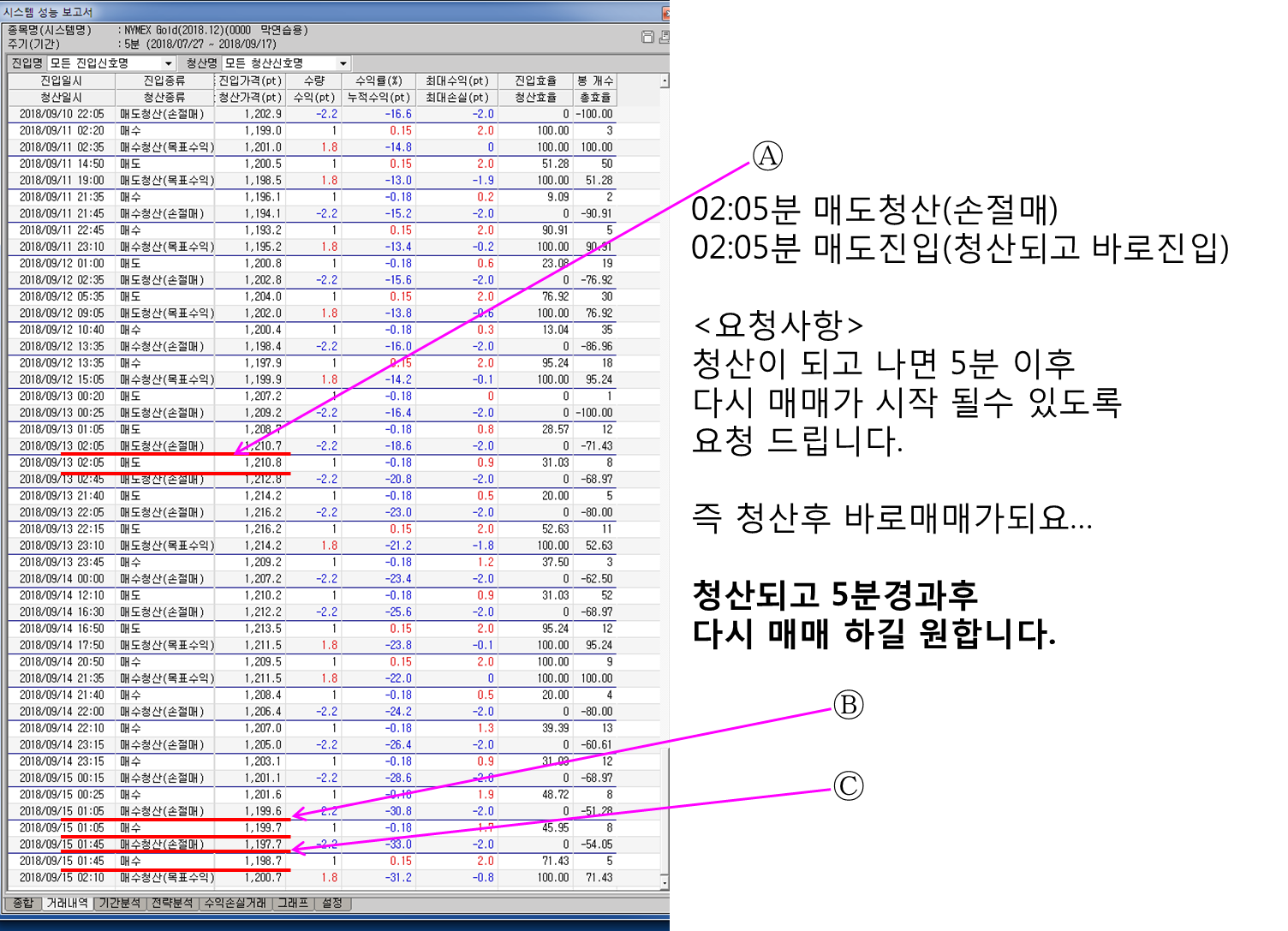This screenshot has width=1288, height=931.
Task: Select the 2018/09/15 02:10 매수청산(목표수익) row
Action: pyautogui.click(x=334, y=878)
